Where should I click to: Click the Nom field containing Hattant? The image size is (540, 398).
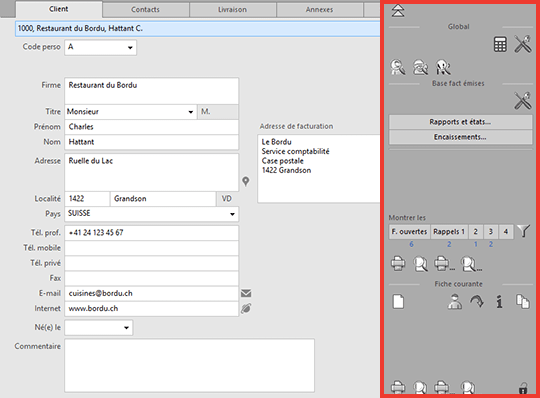[152, 142]
